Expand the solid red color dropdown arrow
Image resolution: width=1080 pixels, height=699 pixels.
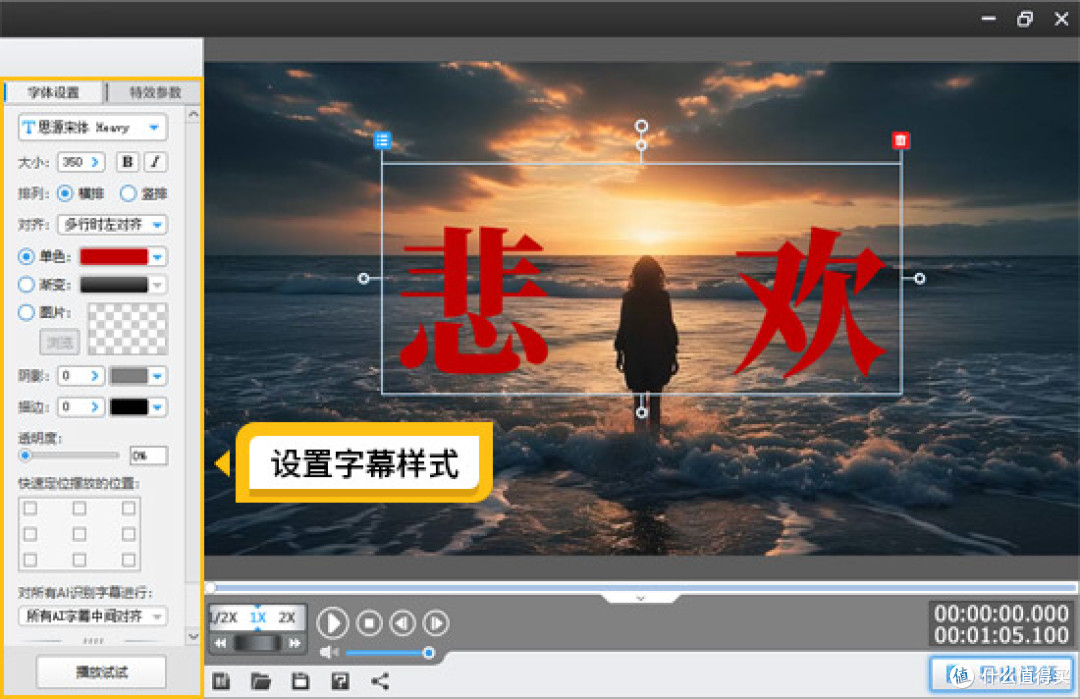click(x=158, y=257)
